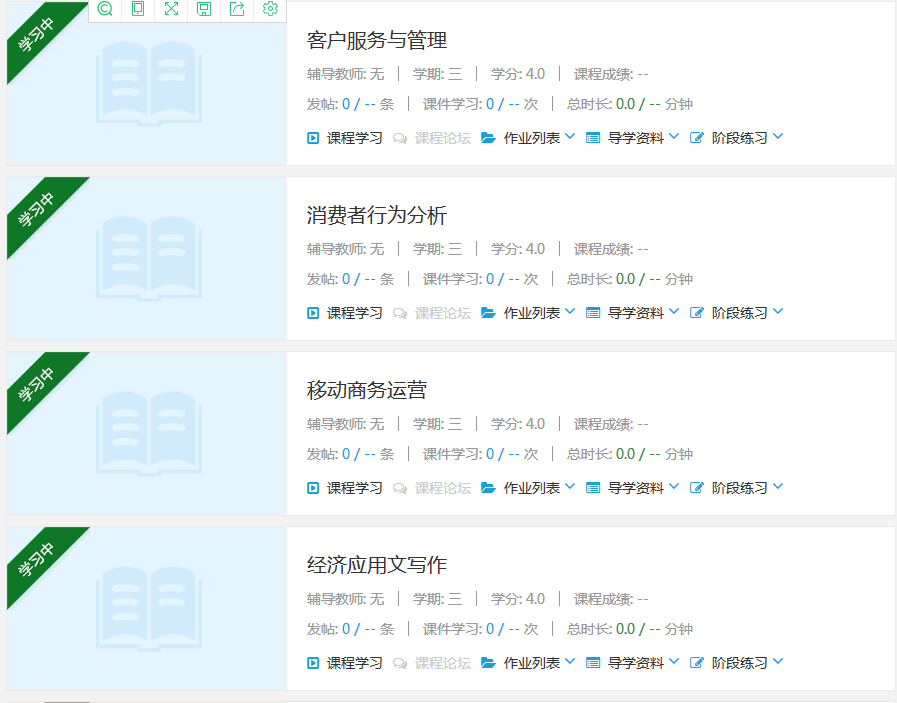The image size is (897, 703).
Task: Click the course title 消费者行为分析
Action: pyautogui.click(x=376, y=215)
